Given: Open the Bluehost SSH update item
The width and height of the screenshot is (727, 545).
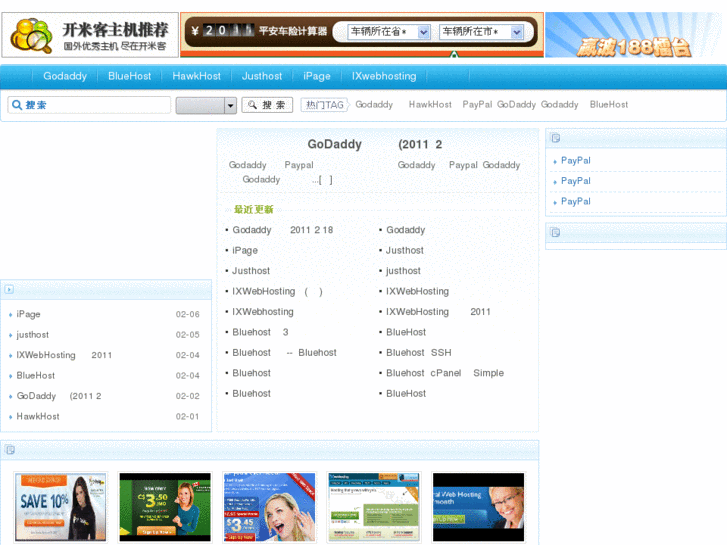Looking at the screenshot, I should point(419,353).
